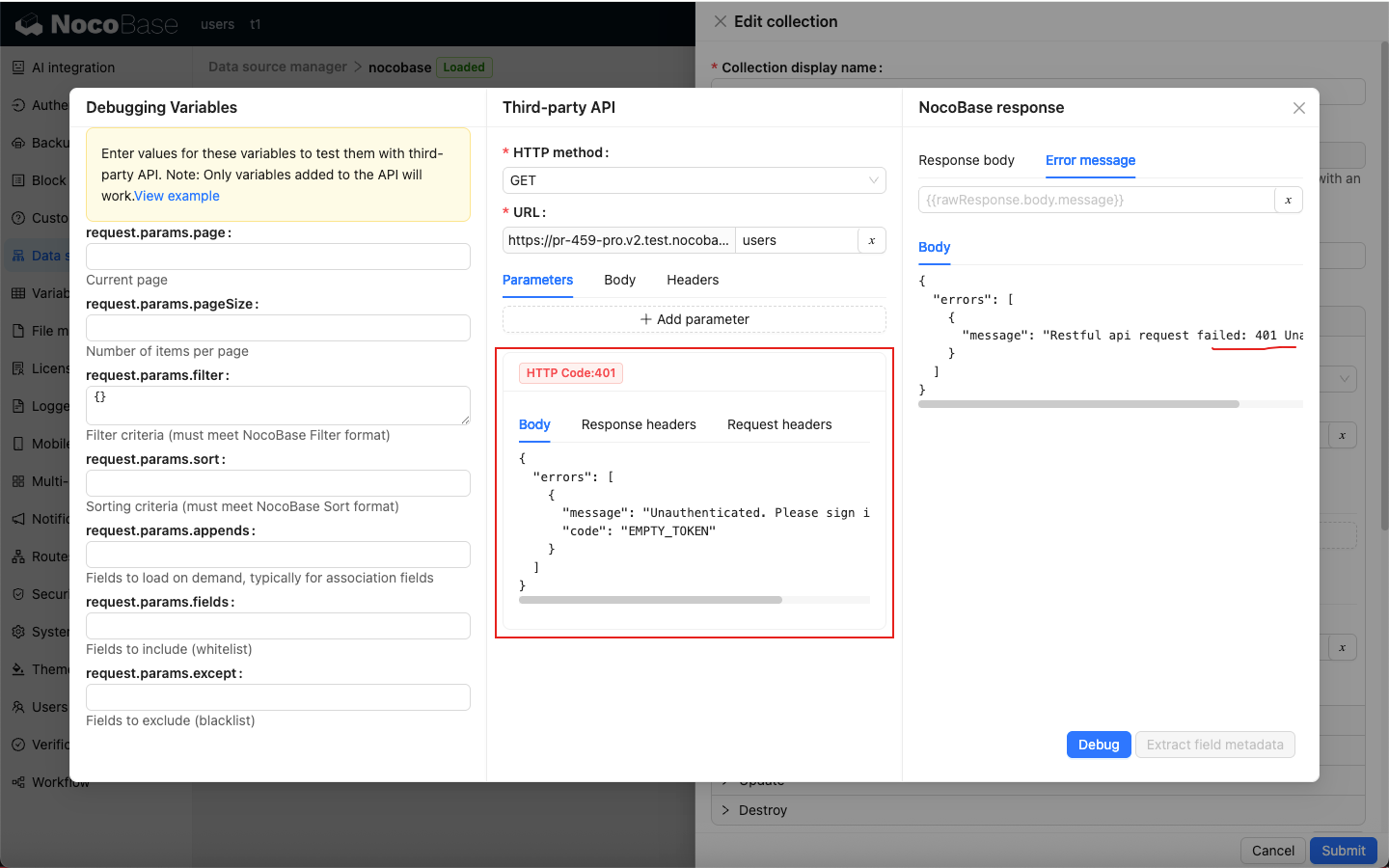Switch to Headers tab in Third-party API
This screenshot has width=1389, height=868.
[x=692, y=280]
